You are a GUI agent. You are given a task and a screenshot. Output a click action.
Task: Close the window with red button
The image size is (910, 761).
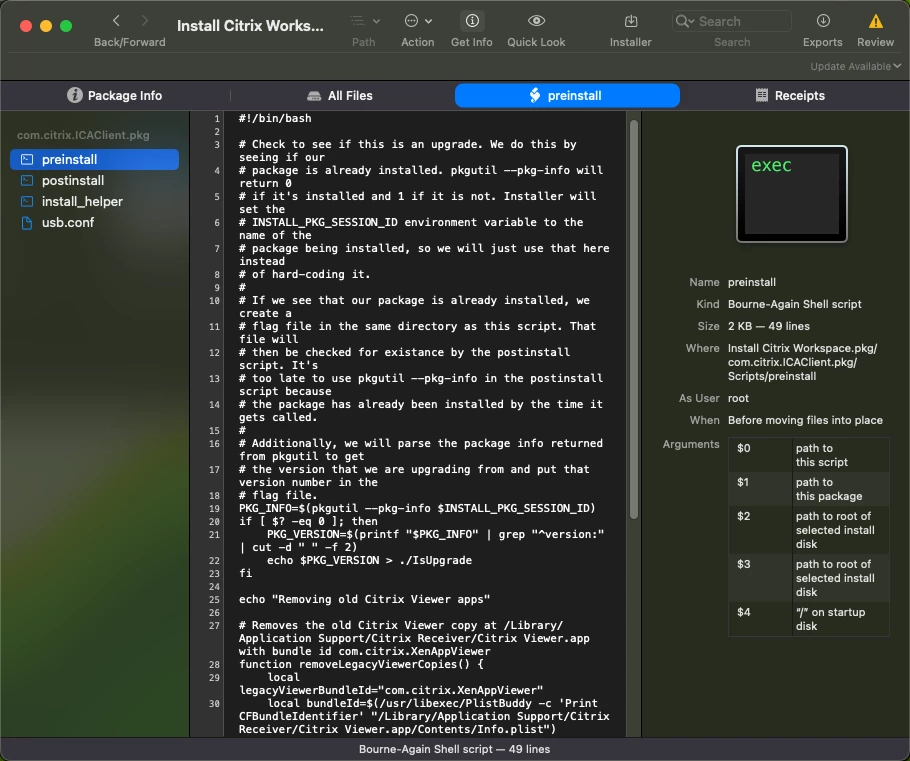coord(26,26)
